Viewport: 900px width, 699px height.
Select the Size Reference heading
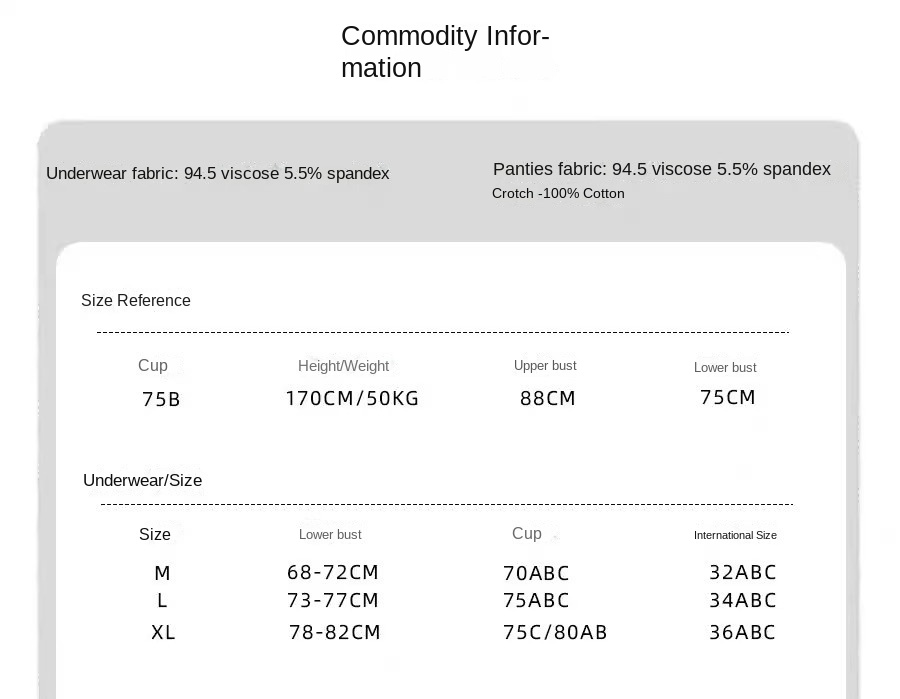[136, 300]
